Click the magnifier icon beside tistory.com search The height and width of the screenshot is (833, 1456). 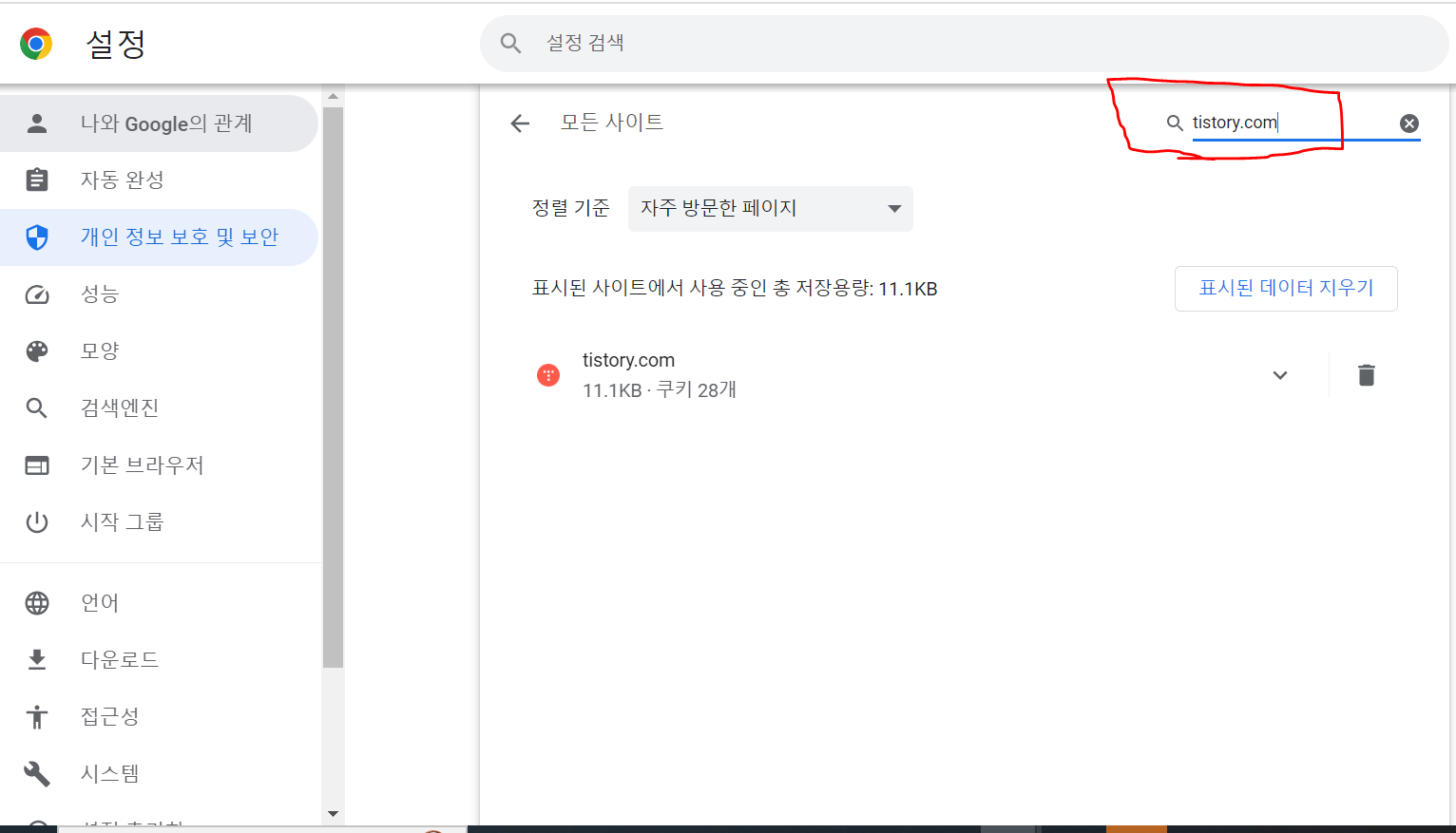(1175, 123)
